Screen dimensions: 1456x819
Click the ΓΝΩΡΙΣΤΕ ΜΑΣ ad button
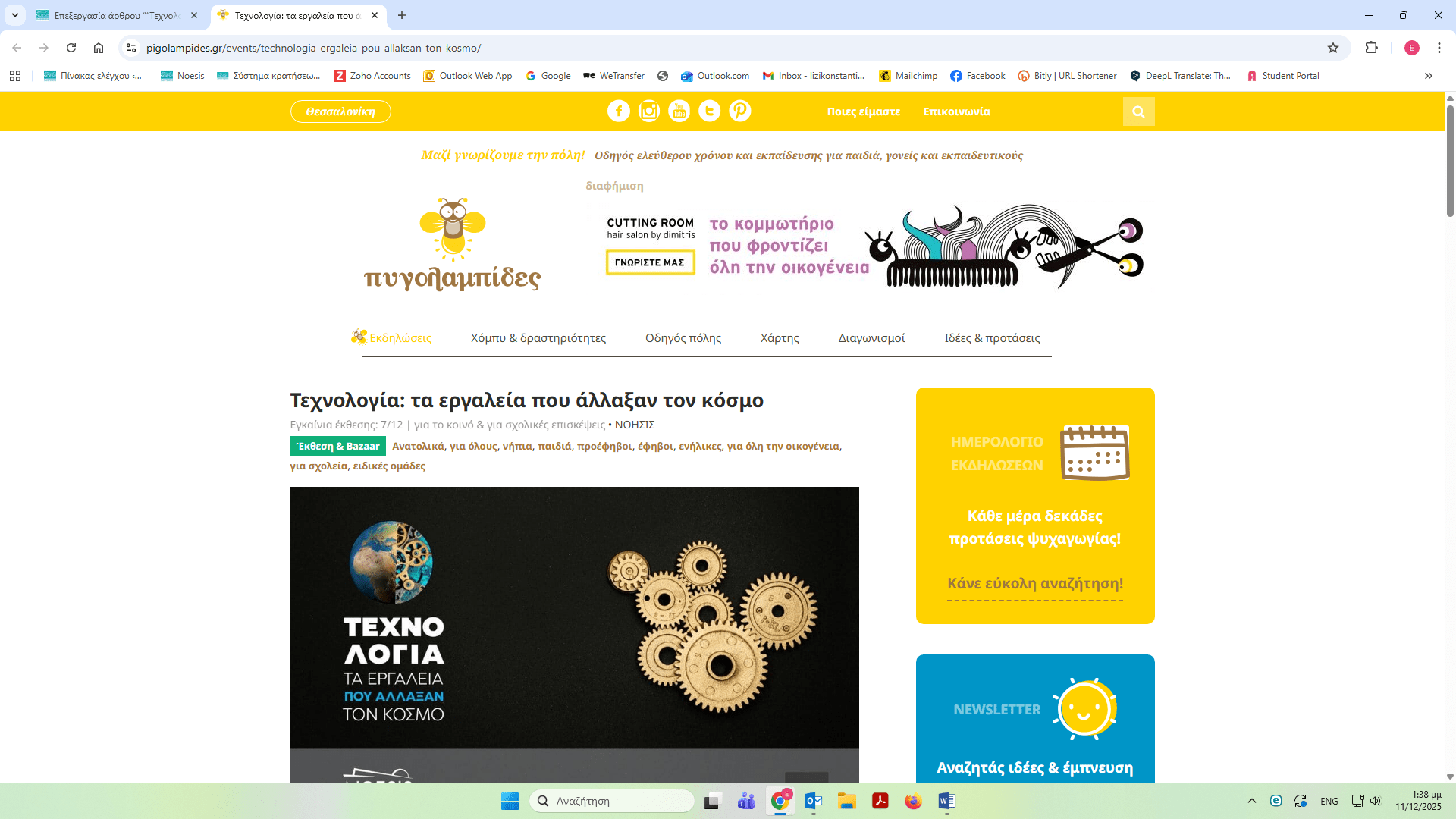[650, 262]
